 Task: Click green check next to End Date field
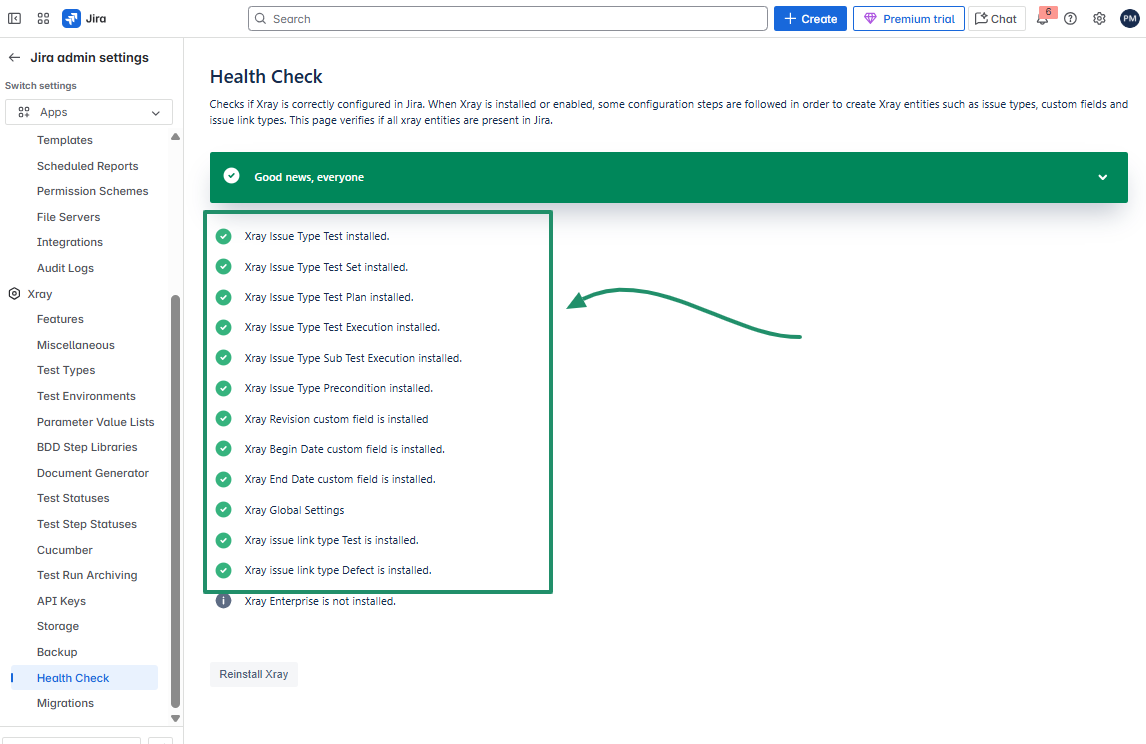point(224,479)
